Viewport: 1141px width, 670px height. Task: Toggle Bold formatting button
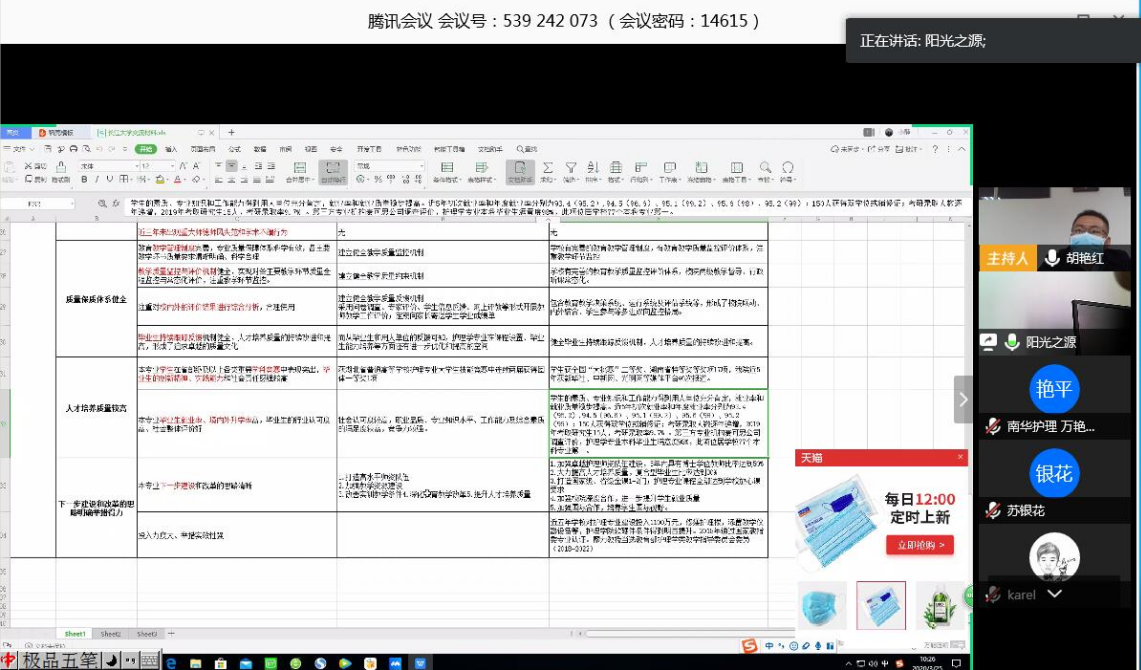click(84, 180)
